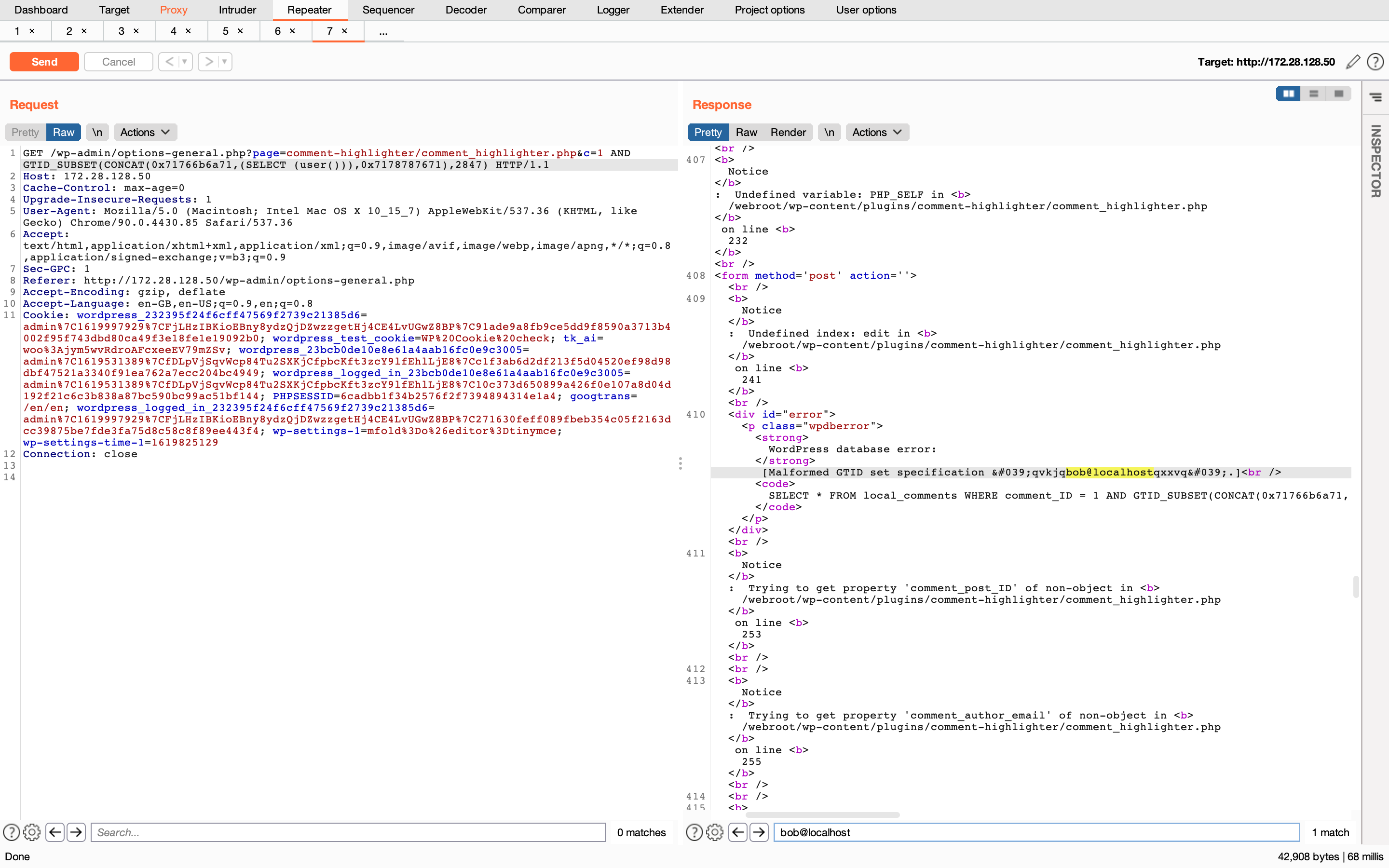Click the edit target pencil icon
1389x868 pixels.
click(1353, 61)
